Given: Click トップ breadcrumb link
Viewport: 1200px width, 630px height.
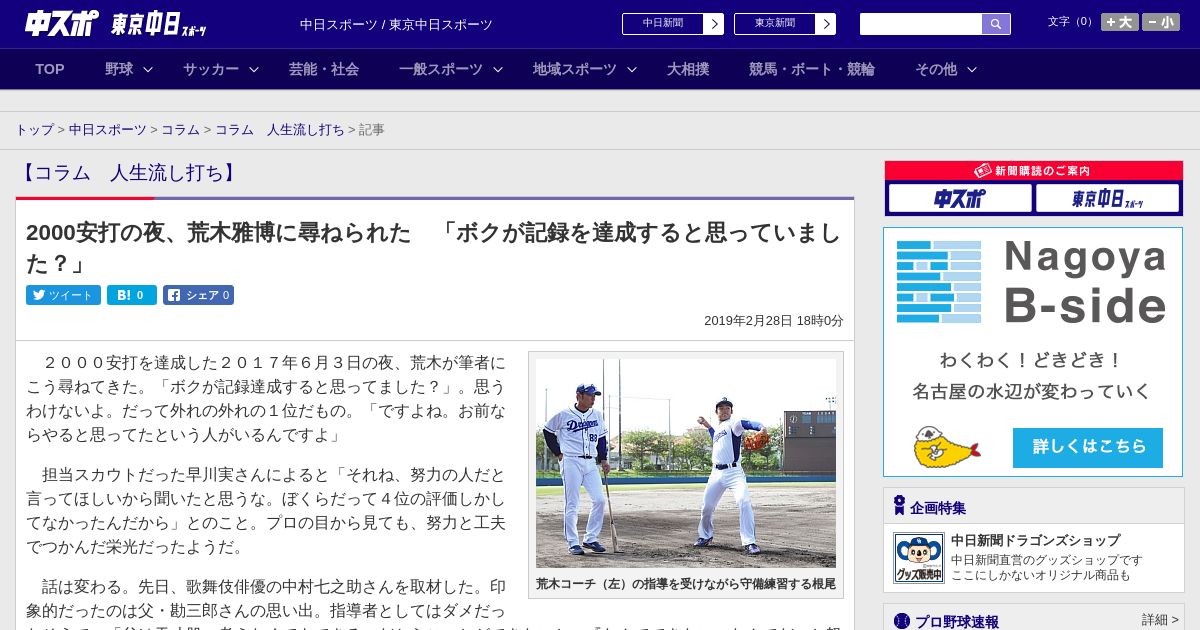Looking at the screenshot, I should click(x=35, y=130).
